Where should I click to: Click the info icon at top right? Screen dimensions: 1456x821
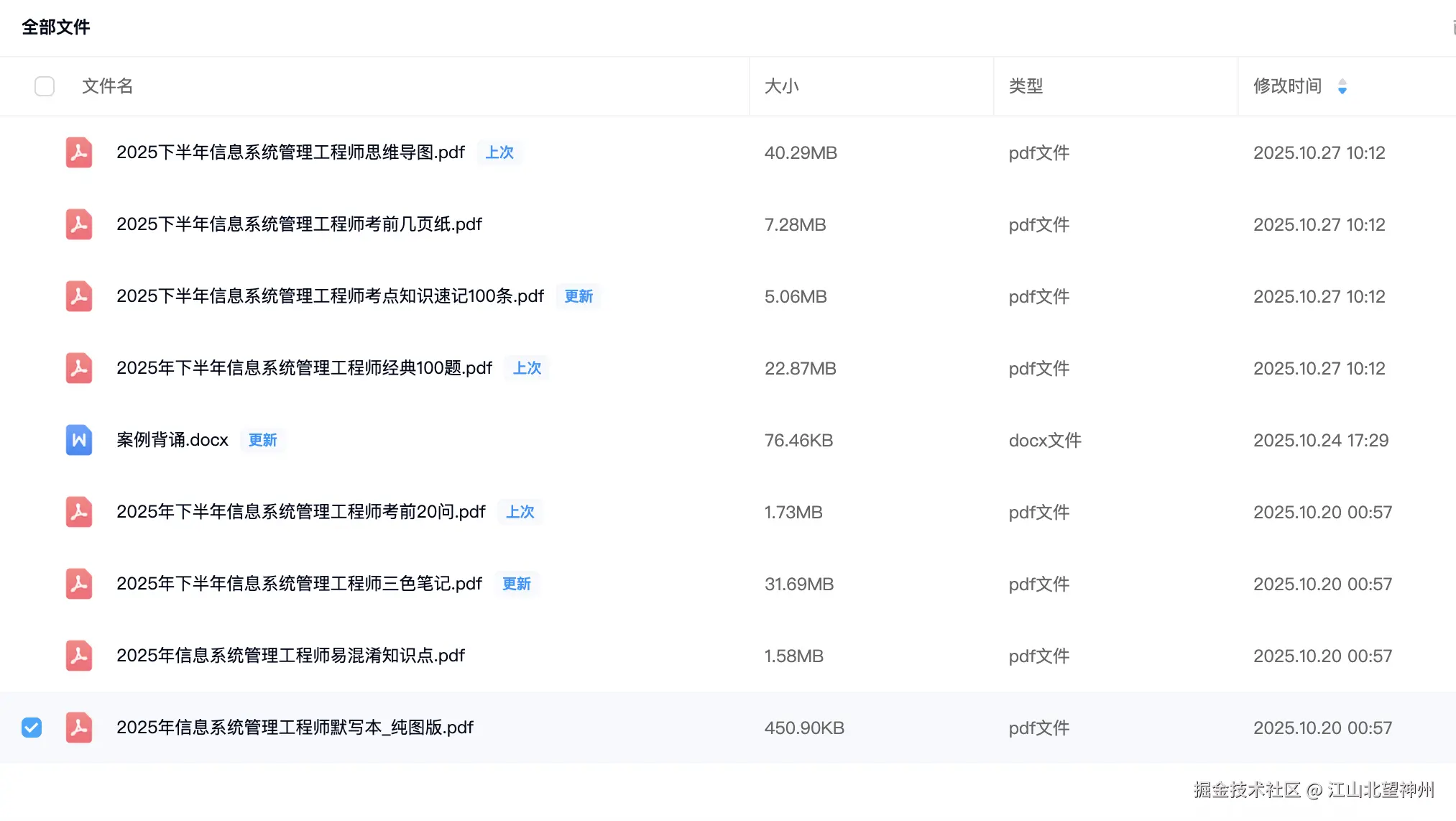click(1452, 27)
